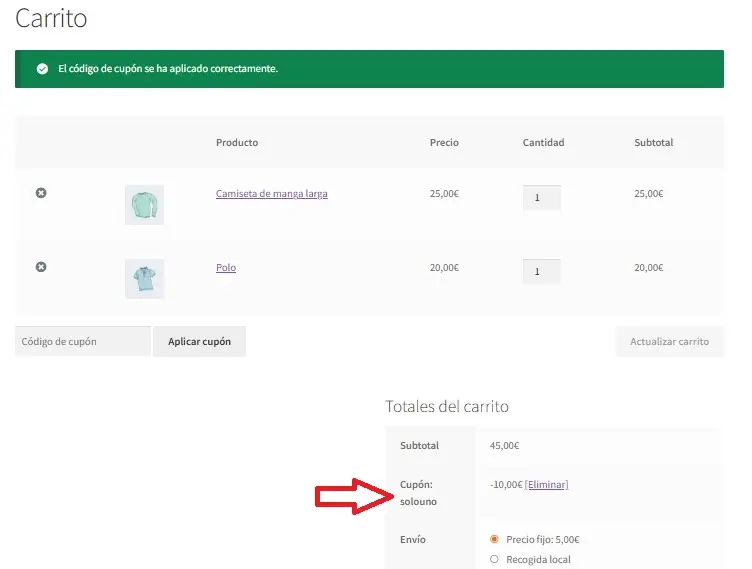
Task: Remove the Polo item from cart
Action: tap(41, 267)
